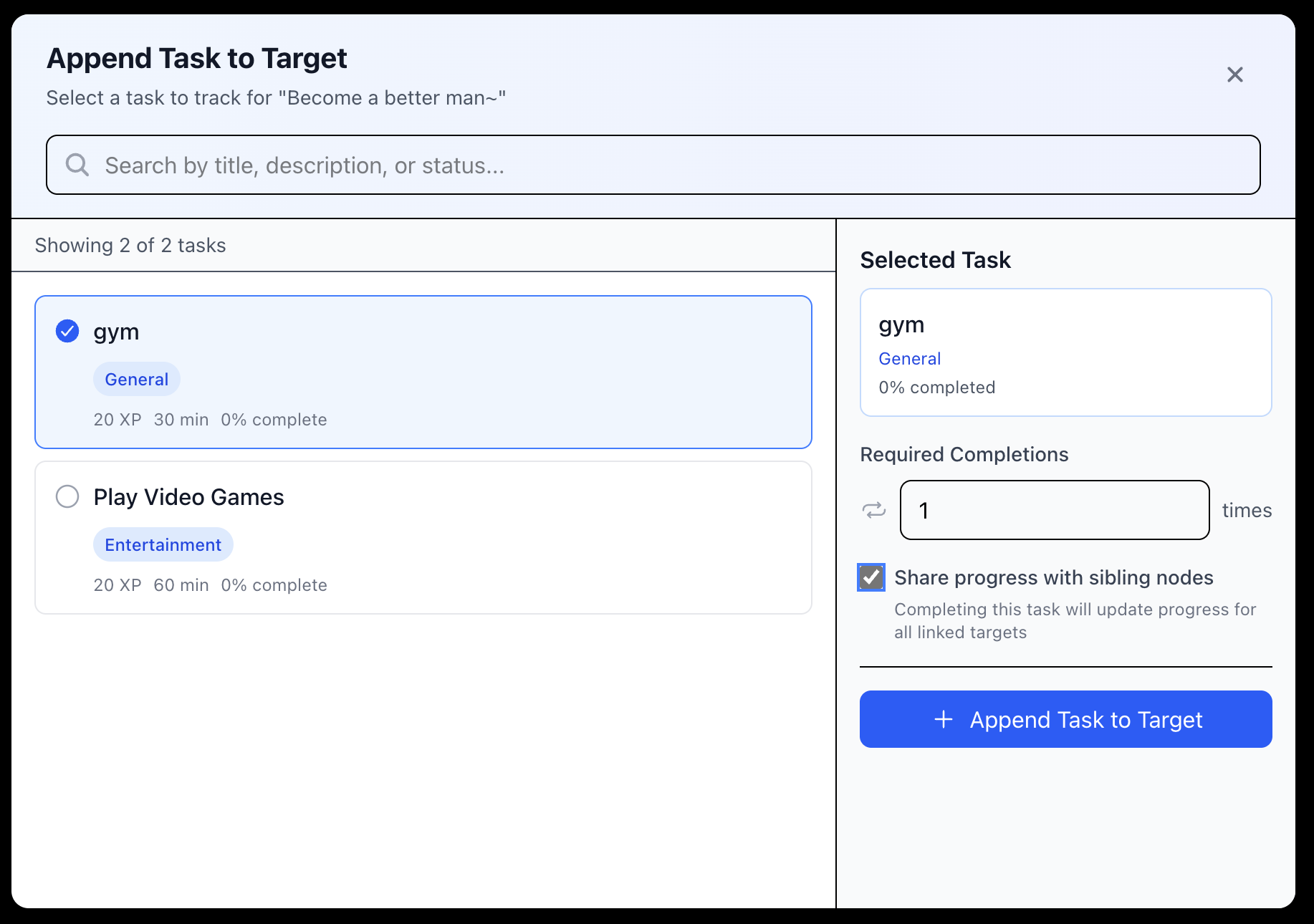Click the Share progress label text
The image size is (1314, 924).
(1053, 577)
